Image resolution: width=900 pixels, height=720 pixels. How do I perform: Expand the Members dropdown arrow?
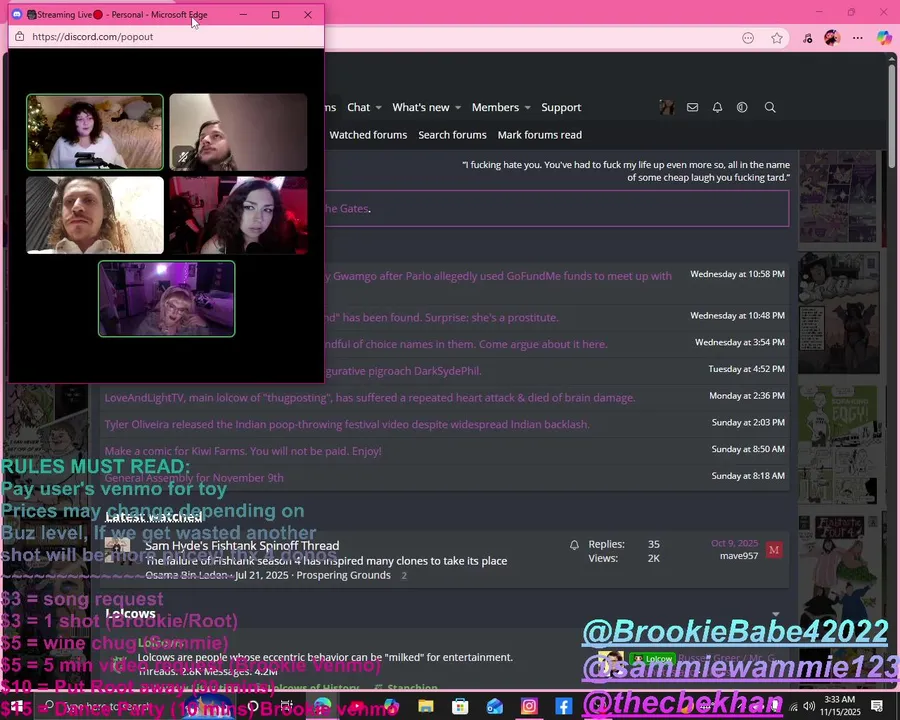pos(527,108)
